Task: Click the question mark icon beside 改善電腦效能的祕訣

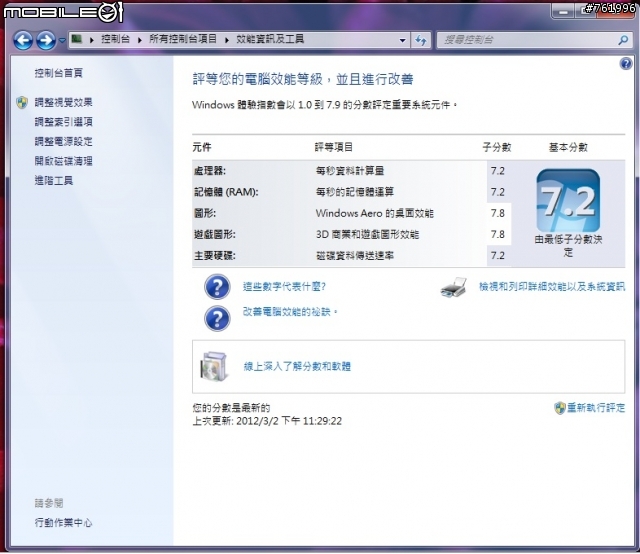Action: (217, 317)
